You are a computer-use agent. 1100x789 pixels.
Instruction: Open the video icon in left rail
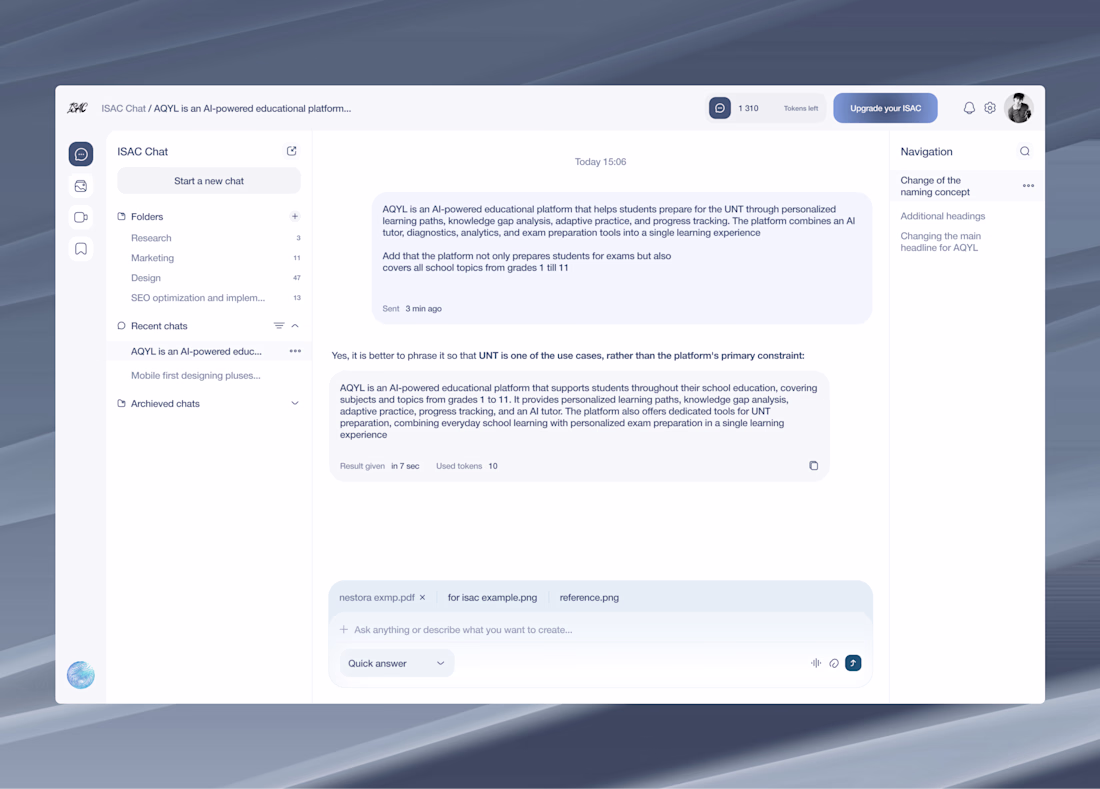(81, 217)
